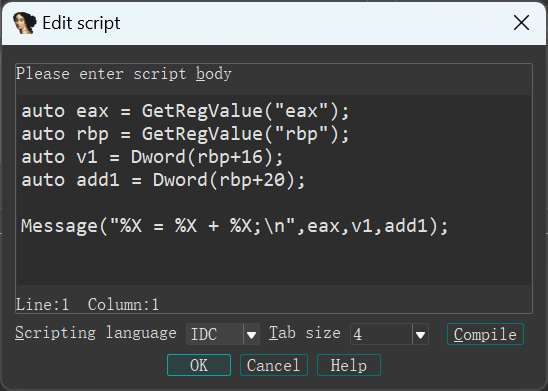Click the IDA lady icon in title bar
548x391 pixels.
(24, 23)
